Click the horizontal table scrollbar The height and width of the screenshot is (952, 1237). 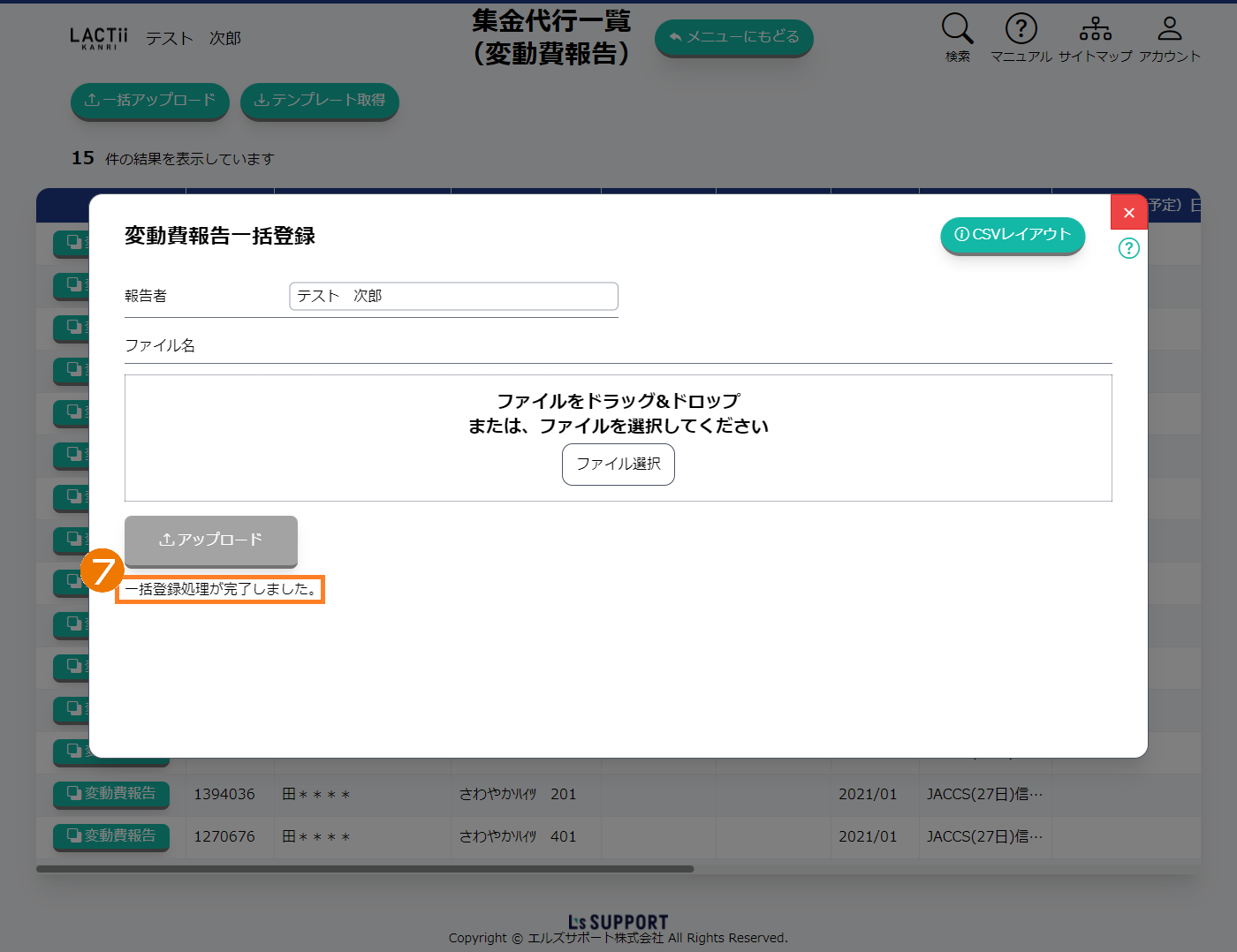coord(364,869)
